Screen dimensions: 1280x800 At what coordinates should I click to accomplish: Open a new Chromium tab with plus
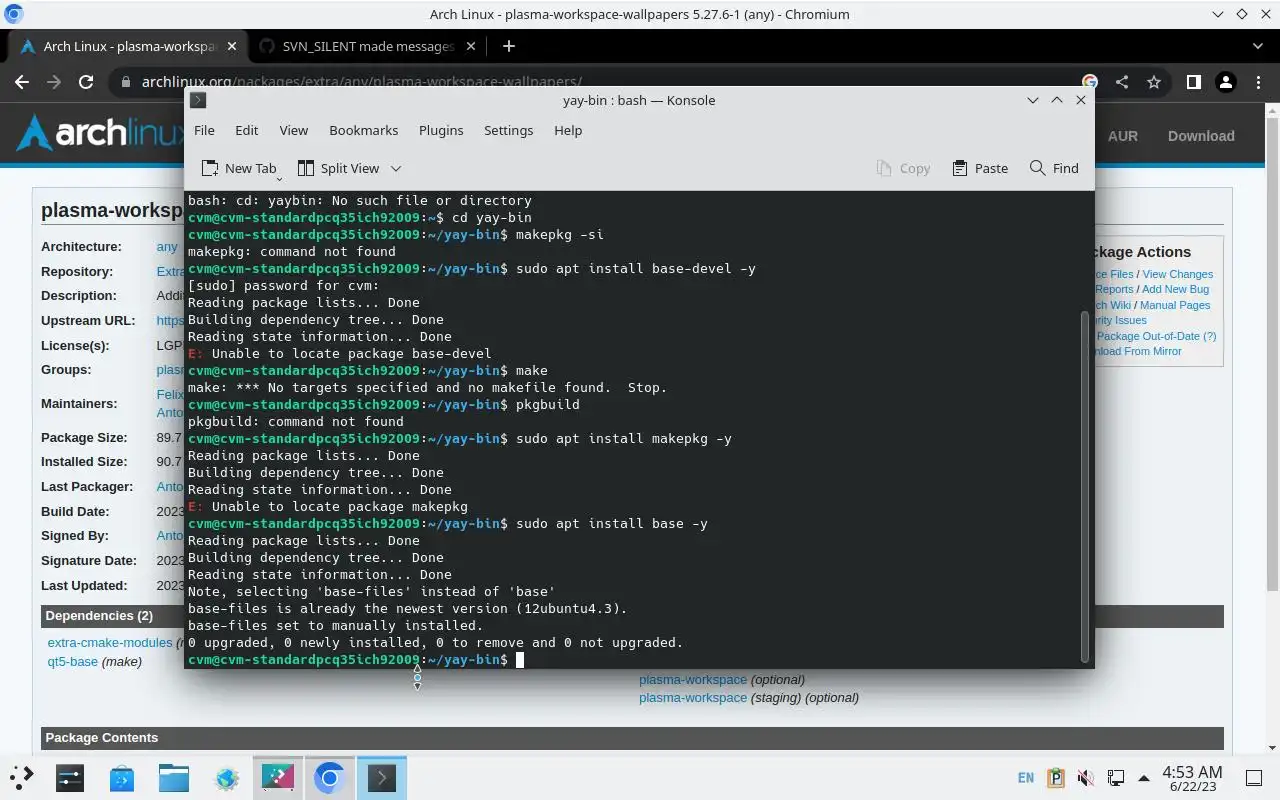(x=509, y=46)
